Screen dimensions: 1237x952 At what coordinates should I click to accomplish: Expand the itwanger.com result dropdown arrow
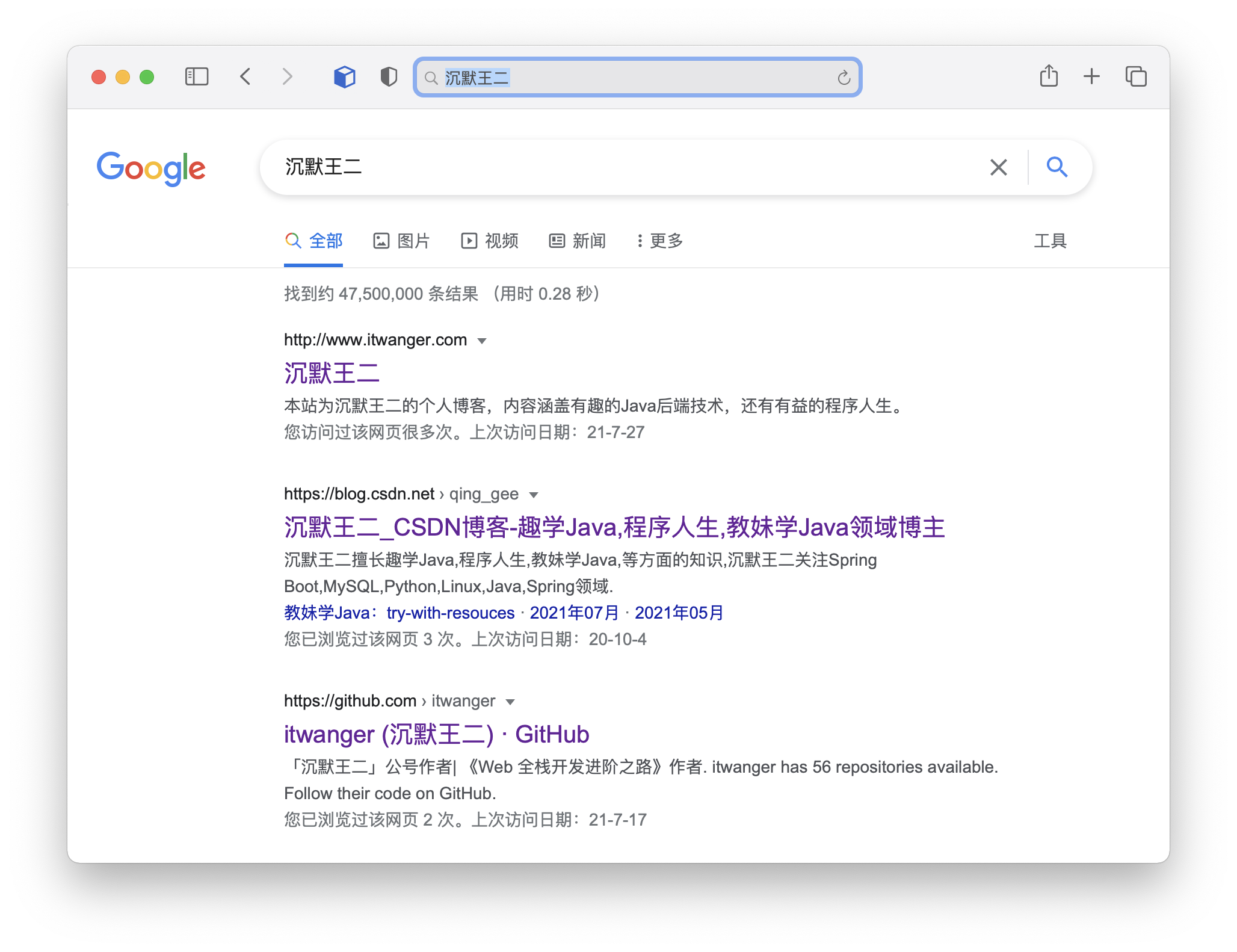[482, 341]
